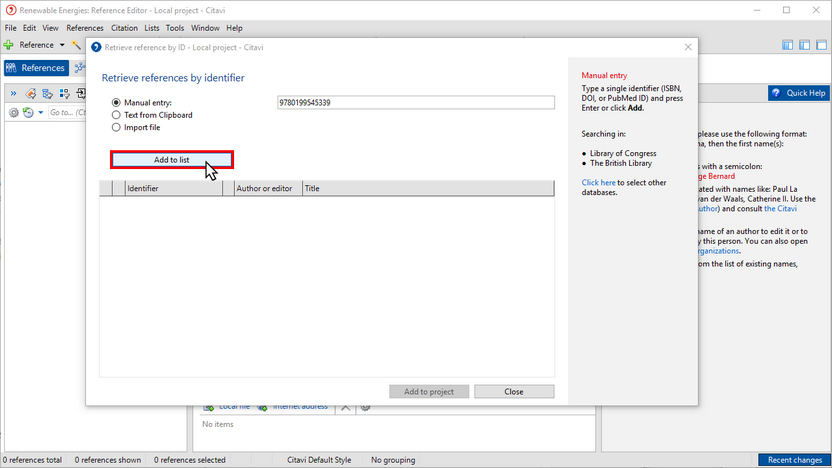Switch to single-pane layout icon
Screen dimensions: 832x468
tap(821, 45)
